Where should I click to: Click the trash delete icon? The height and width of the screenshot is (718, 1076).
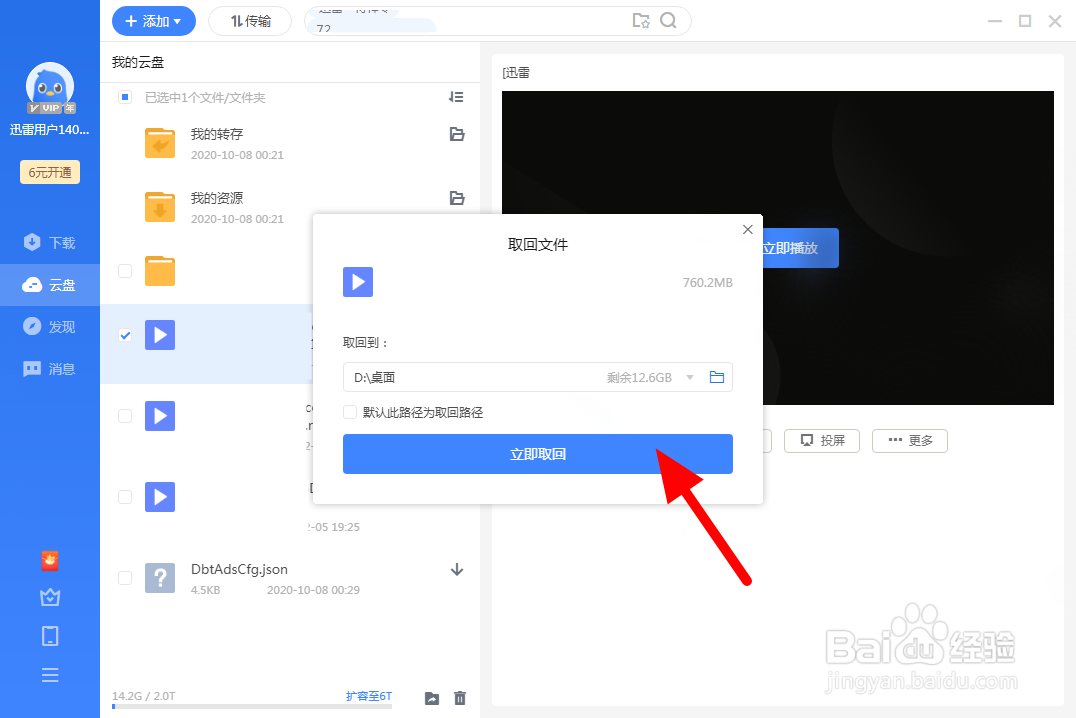tap(460, 698)
